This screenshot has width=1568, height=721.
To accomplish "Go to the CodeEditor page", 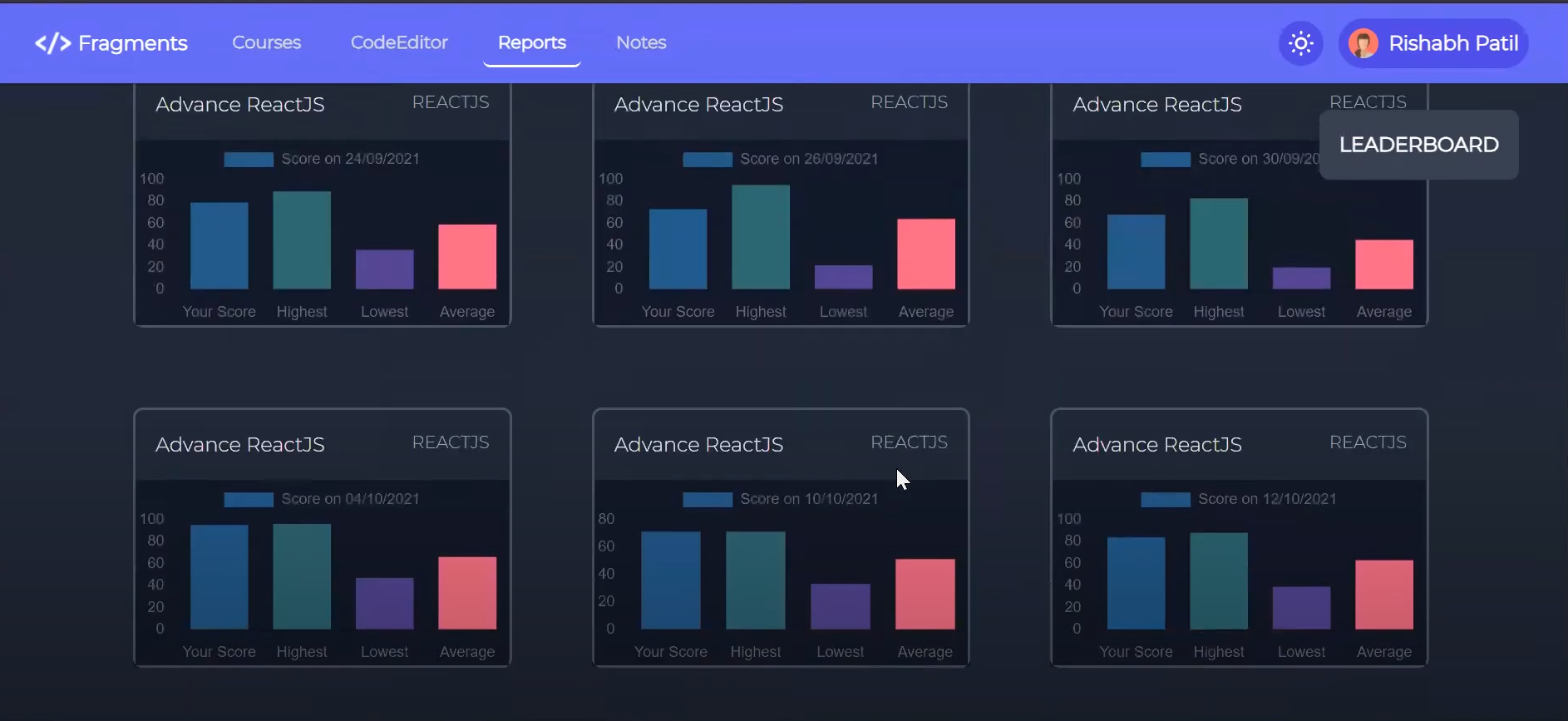I will coord(399,42).
